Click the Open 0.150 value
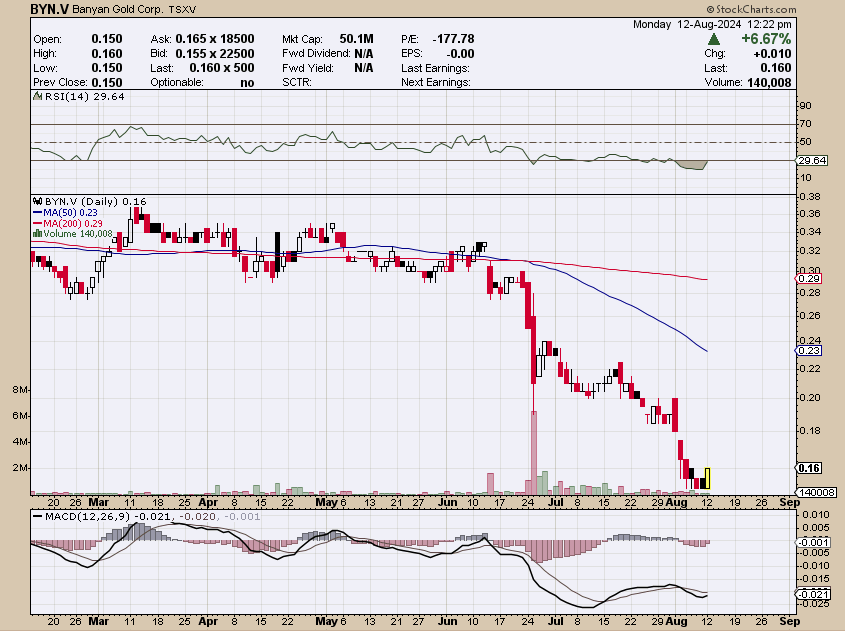The height and width of the screenshot is (631, 845). [107, 39]
